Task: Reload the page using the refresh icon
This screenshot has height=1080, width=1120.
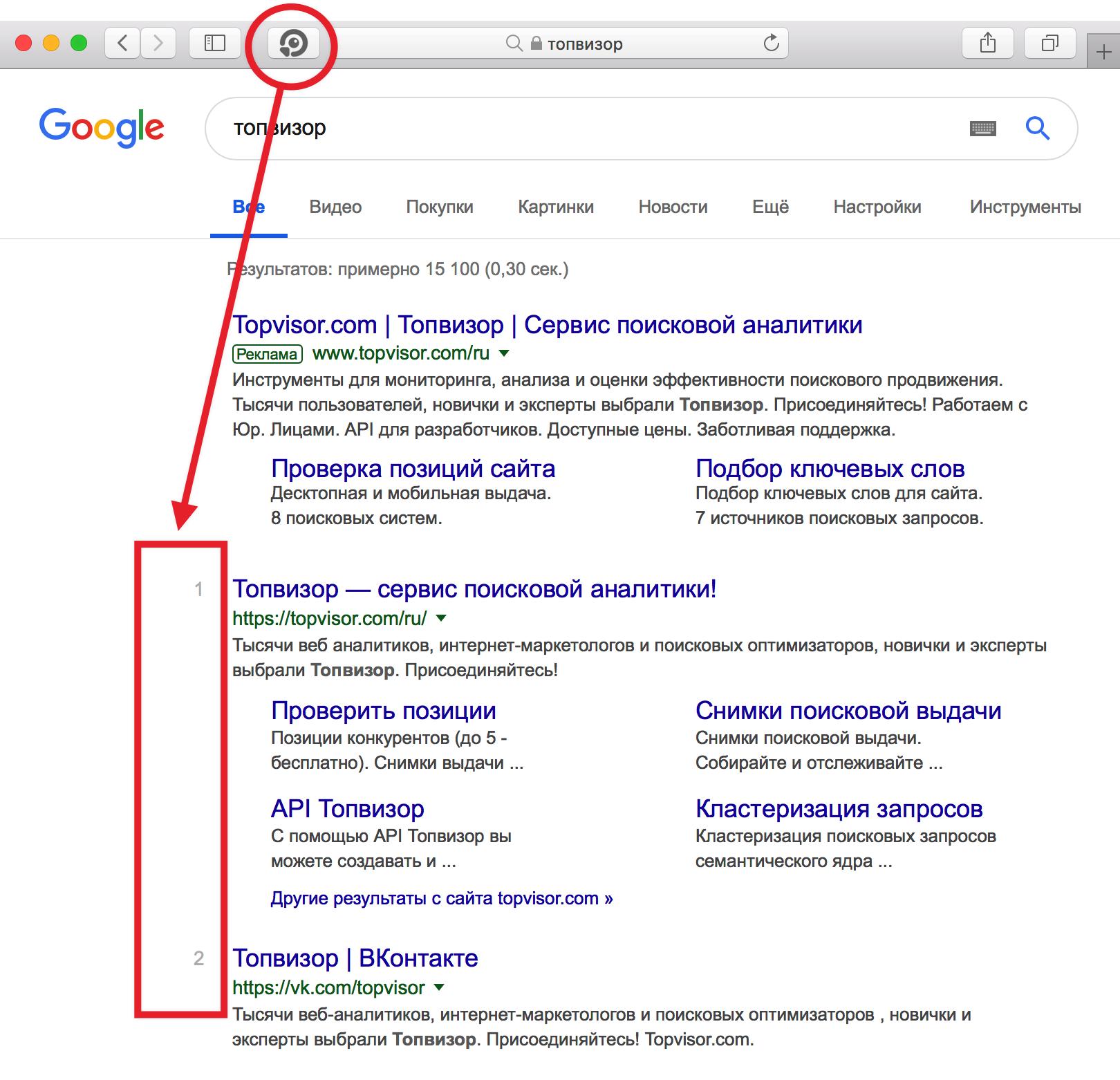Action: 772,44
